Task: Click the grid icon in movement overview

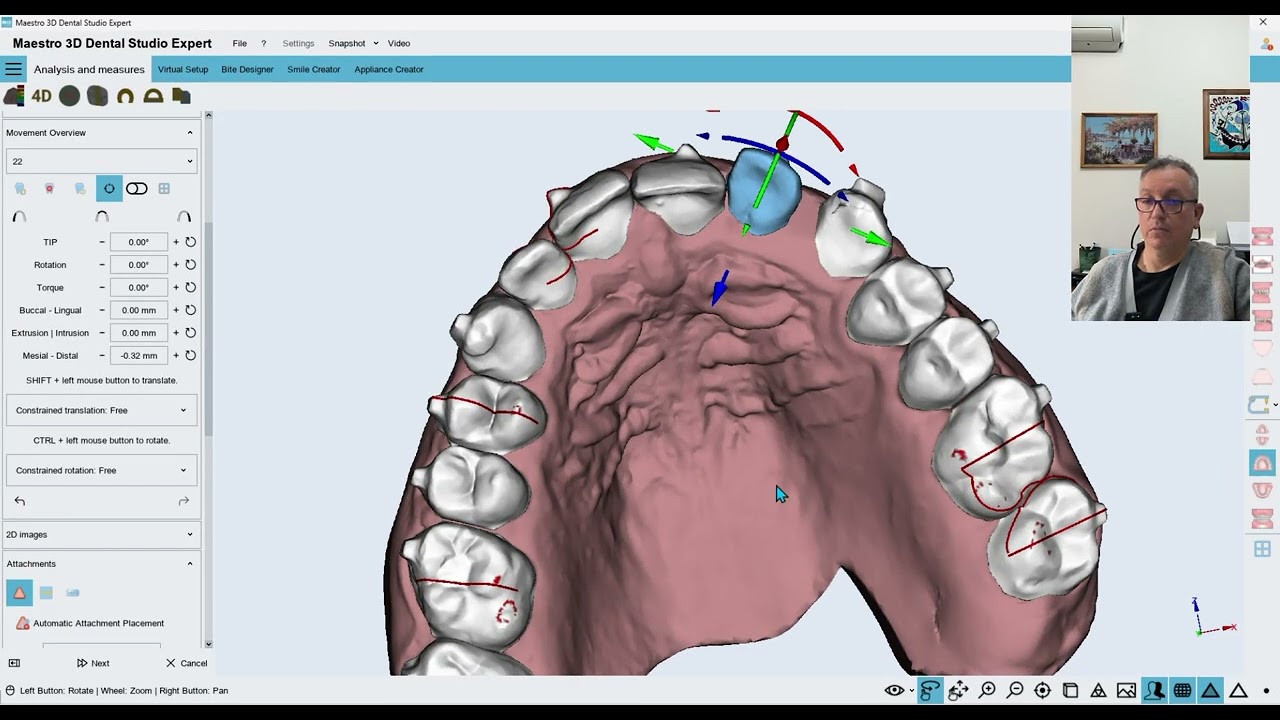Action: pos(164,188)
